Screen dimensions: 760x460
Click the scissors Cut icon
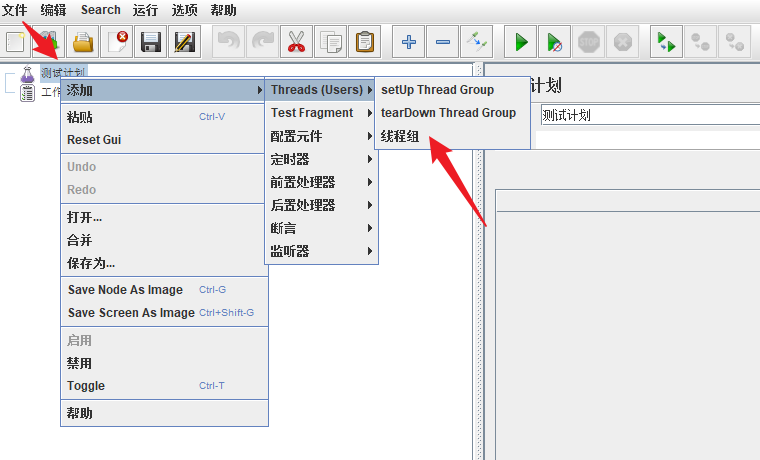click(295, 42)
